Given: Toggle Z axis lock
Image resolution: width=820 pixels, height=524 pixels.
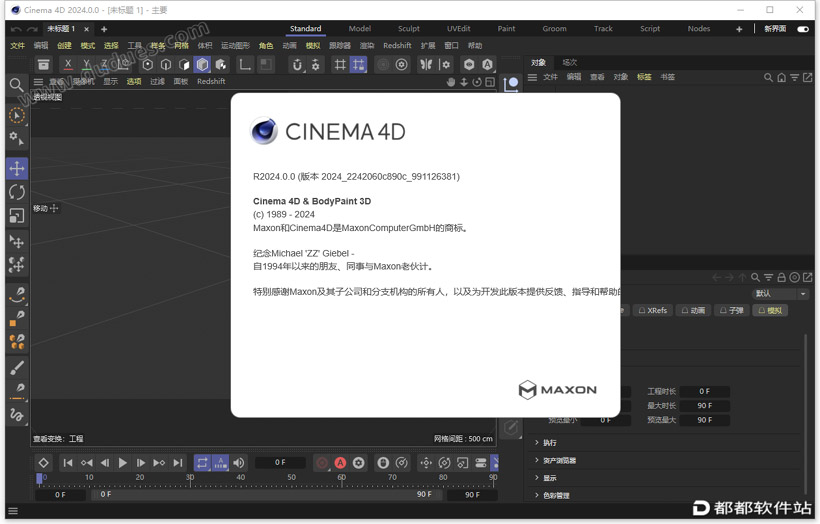Looking at the screenshot, I should (x=105, y=65).
